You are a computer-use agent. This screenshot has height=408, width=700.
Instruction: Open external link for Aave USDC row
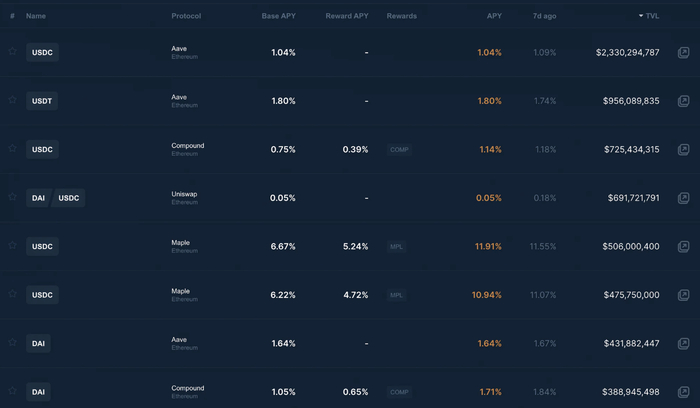[683, 52]
